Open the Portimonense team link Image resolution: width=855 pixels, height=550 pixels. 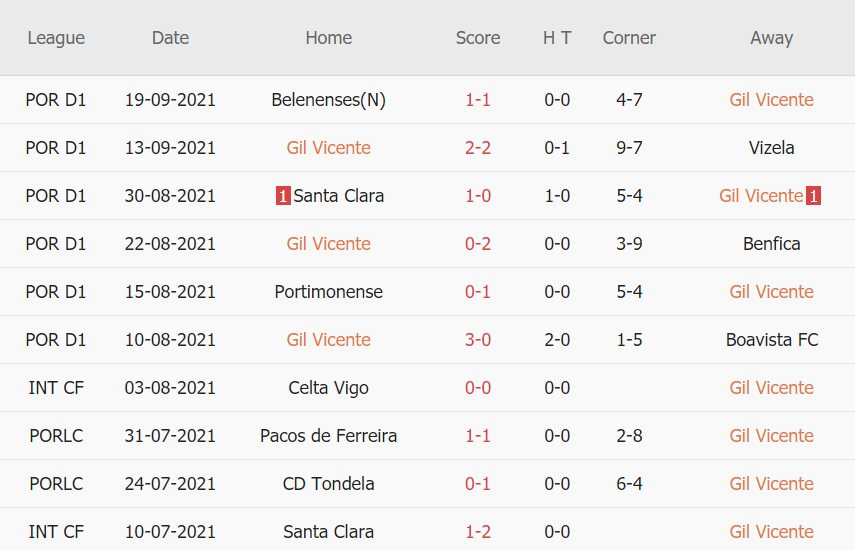328,292
